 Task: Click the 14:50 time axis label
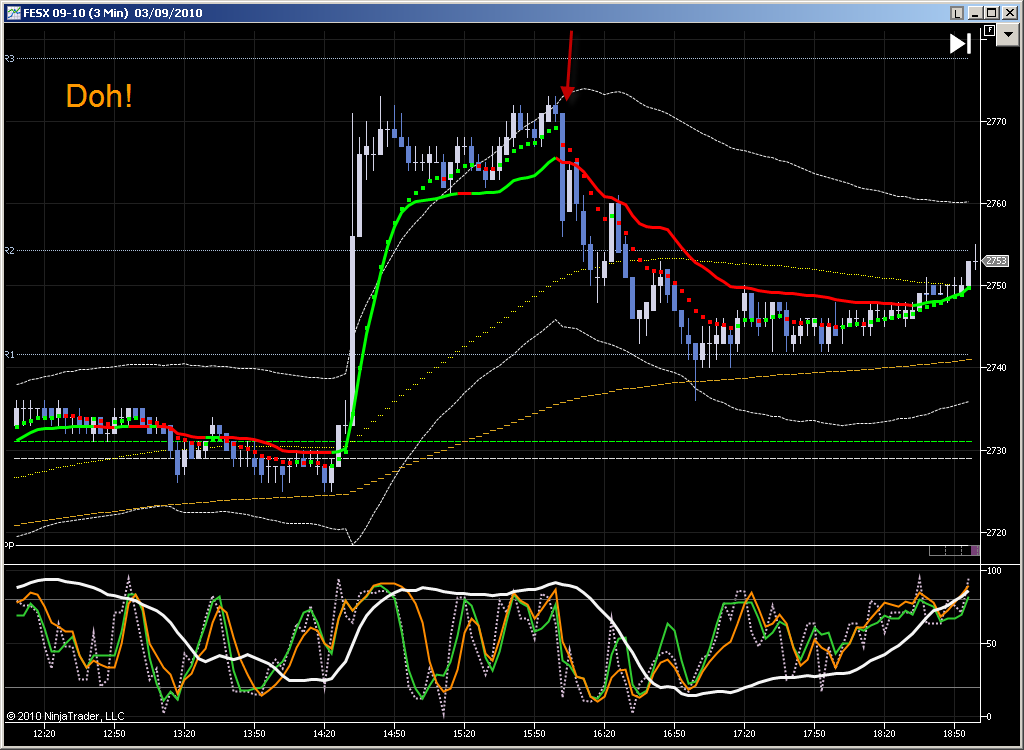pos(394,734)
